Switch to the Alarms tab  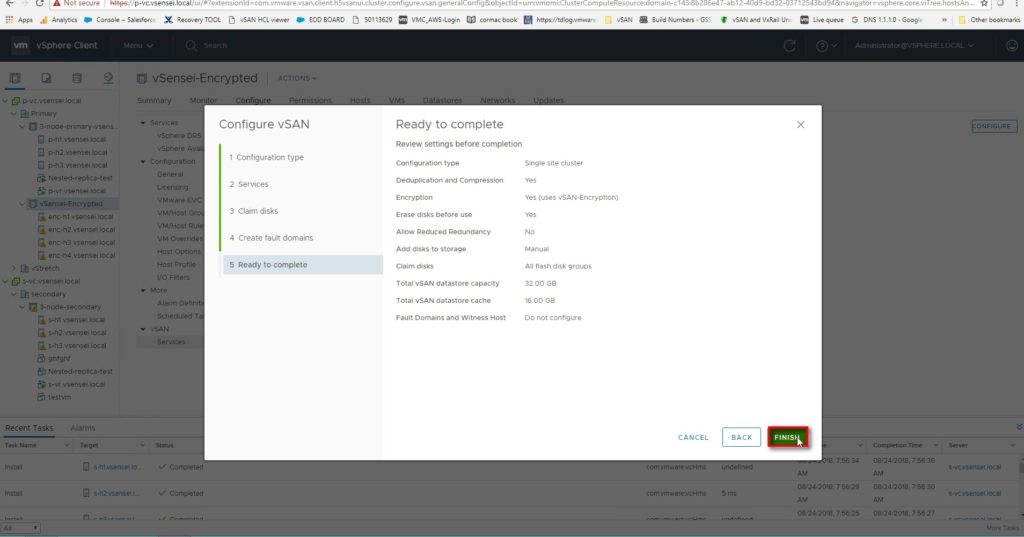[x=83, y=428]
